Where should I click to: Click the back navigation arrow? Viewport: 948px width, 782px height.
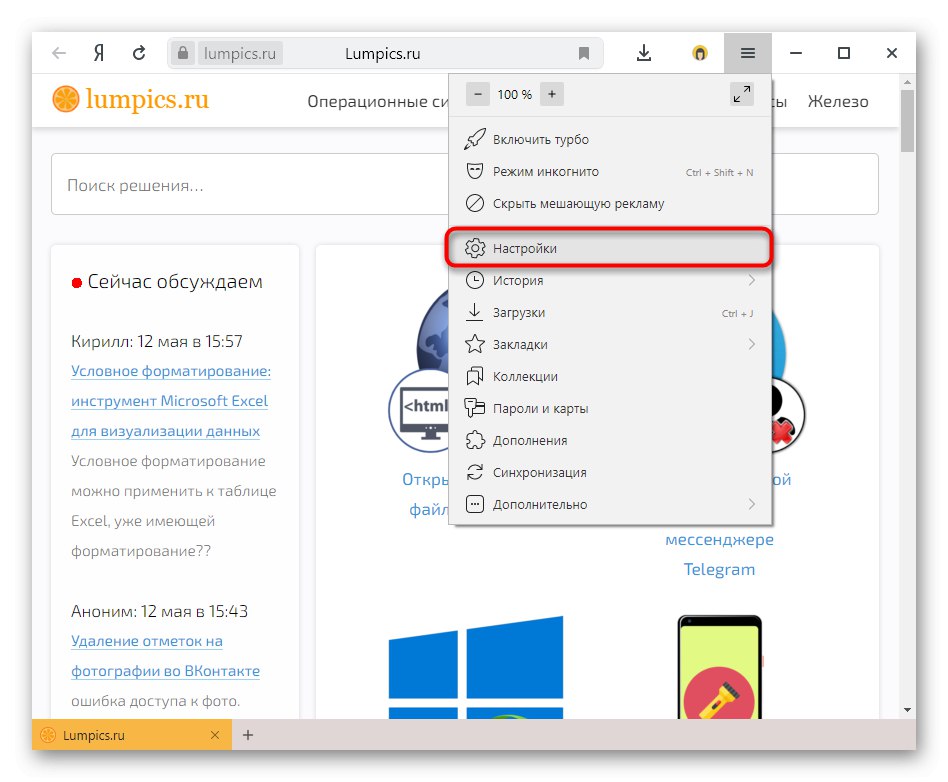59,53
